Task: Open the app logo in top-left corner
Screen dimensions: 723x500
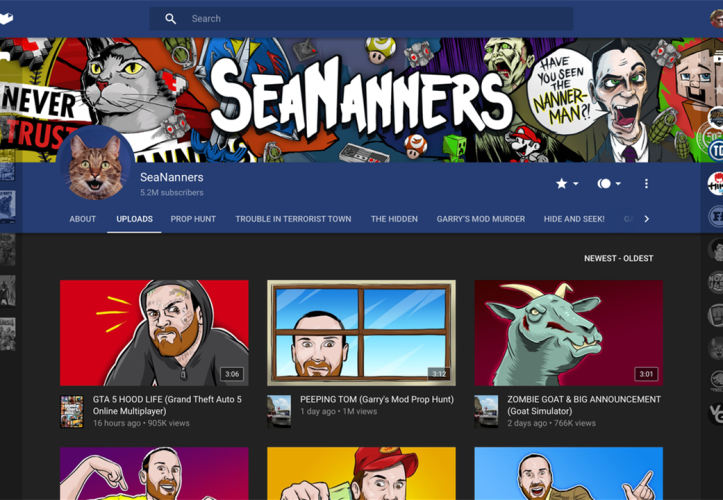Action: click(6, 19)
